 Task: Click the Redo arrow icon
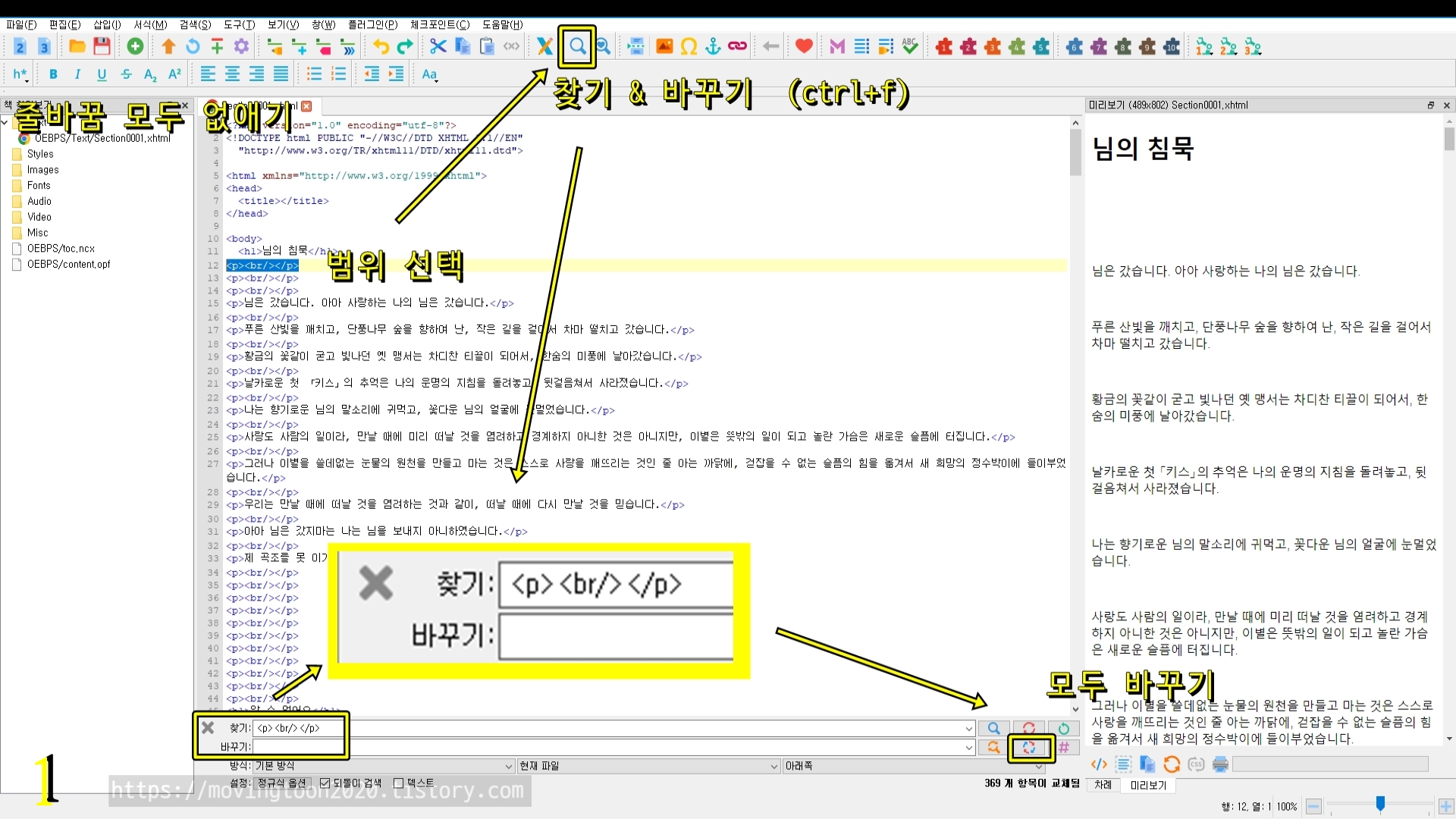click(405, 47)
